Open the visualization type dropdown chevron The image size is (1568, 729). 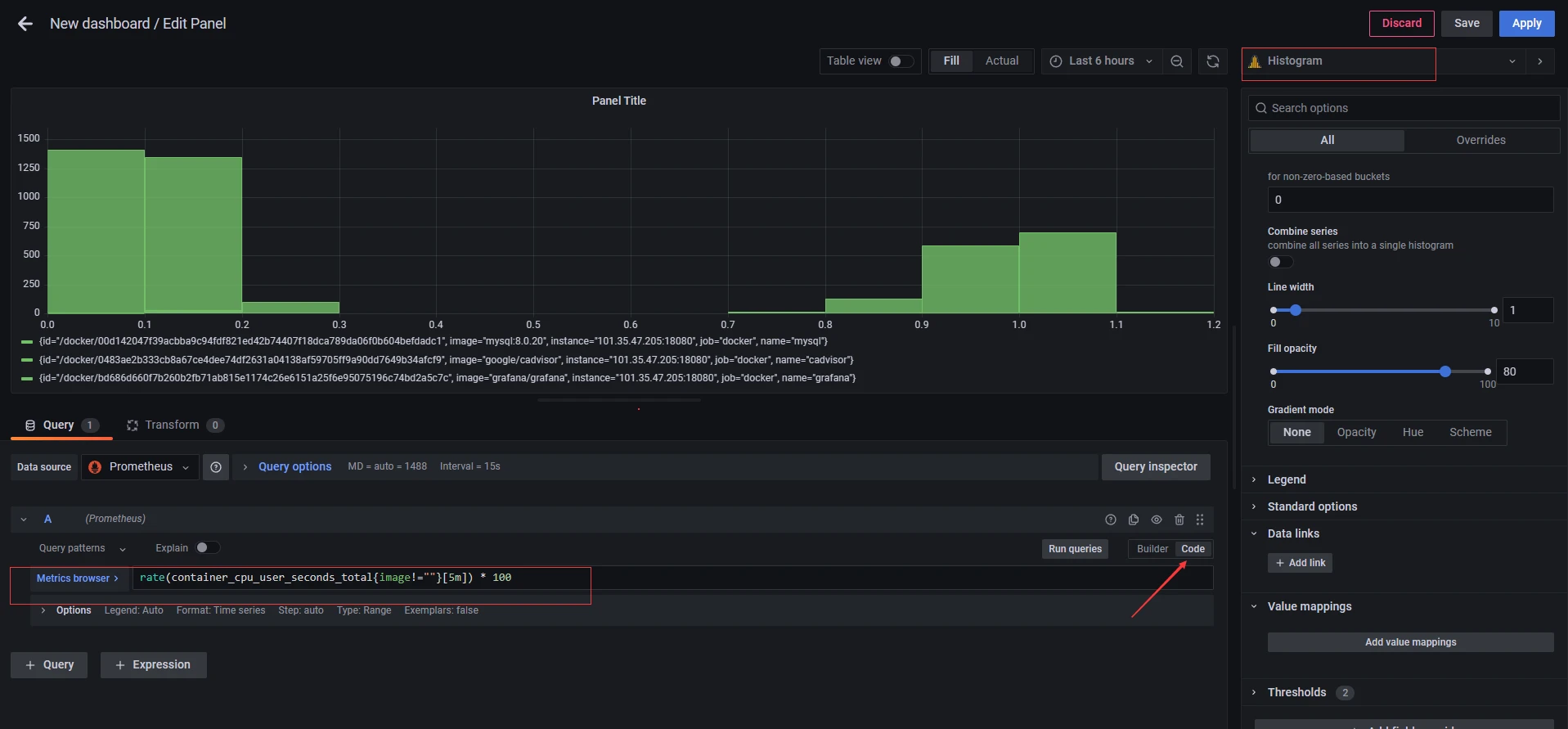point(1512,61)
